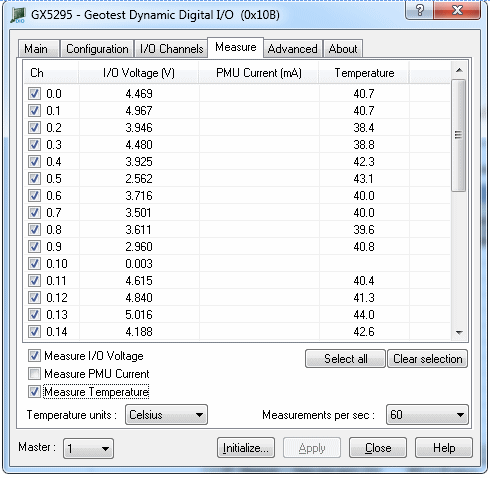Open the Advanced tab
Viewport: 490px width, 478px height.
[x=293, y=49]
